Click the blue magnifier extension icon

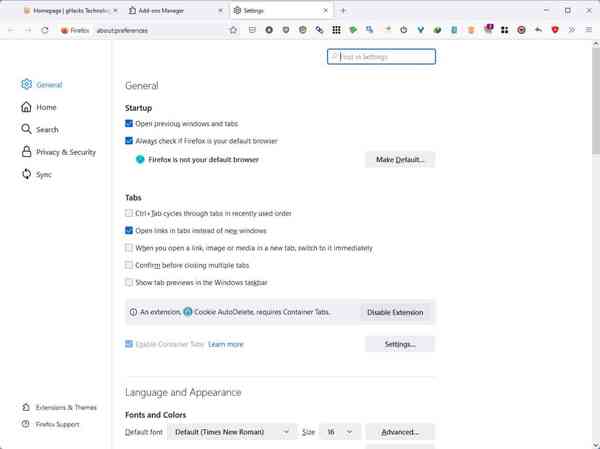[369, 30]
